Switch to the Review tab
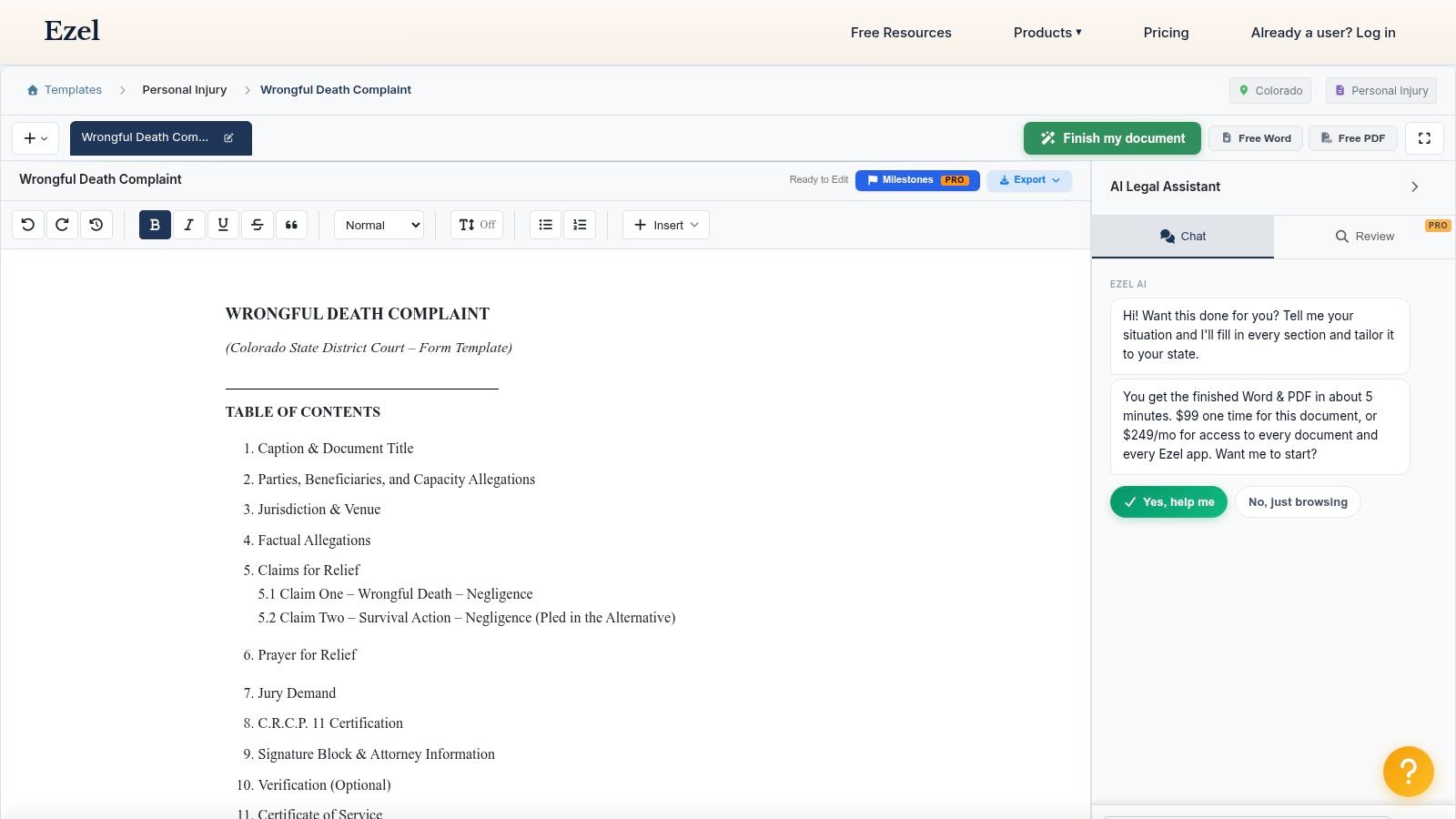Screen dimensions: 1456x819 (1364, 237)
